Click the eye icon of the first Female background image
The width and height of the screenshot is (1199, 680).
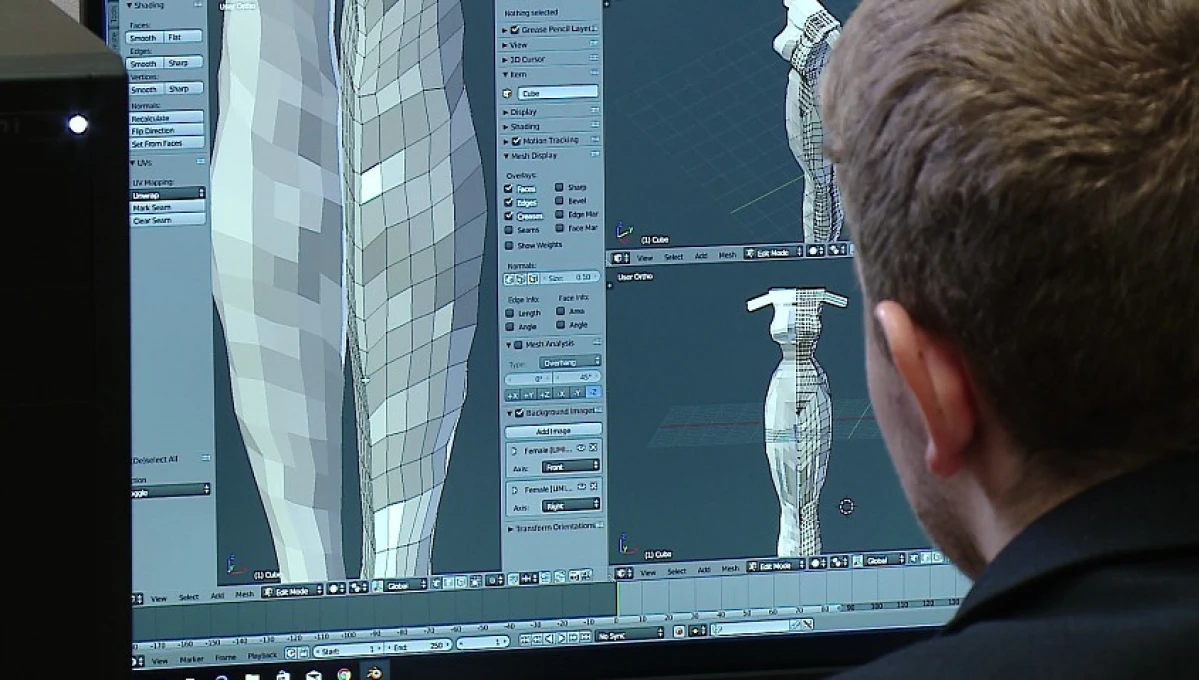click(580, 448)
